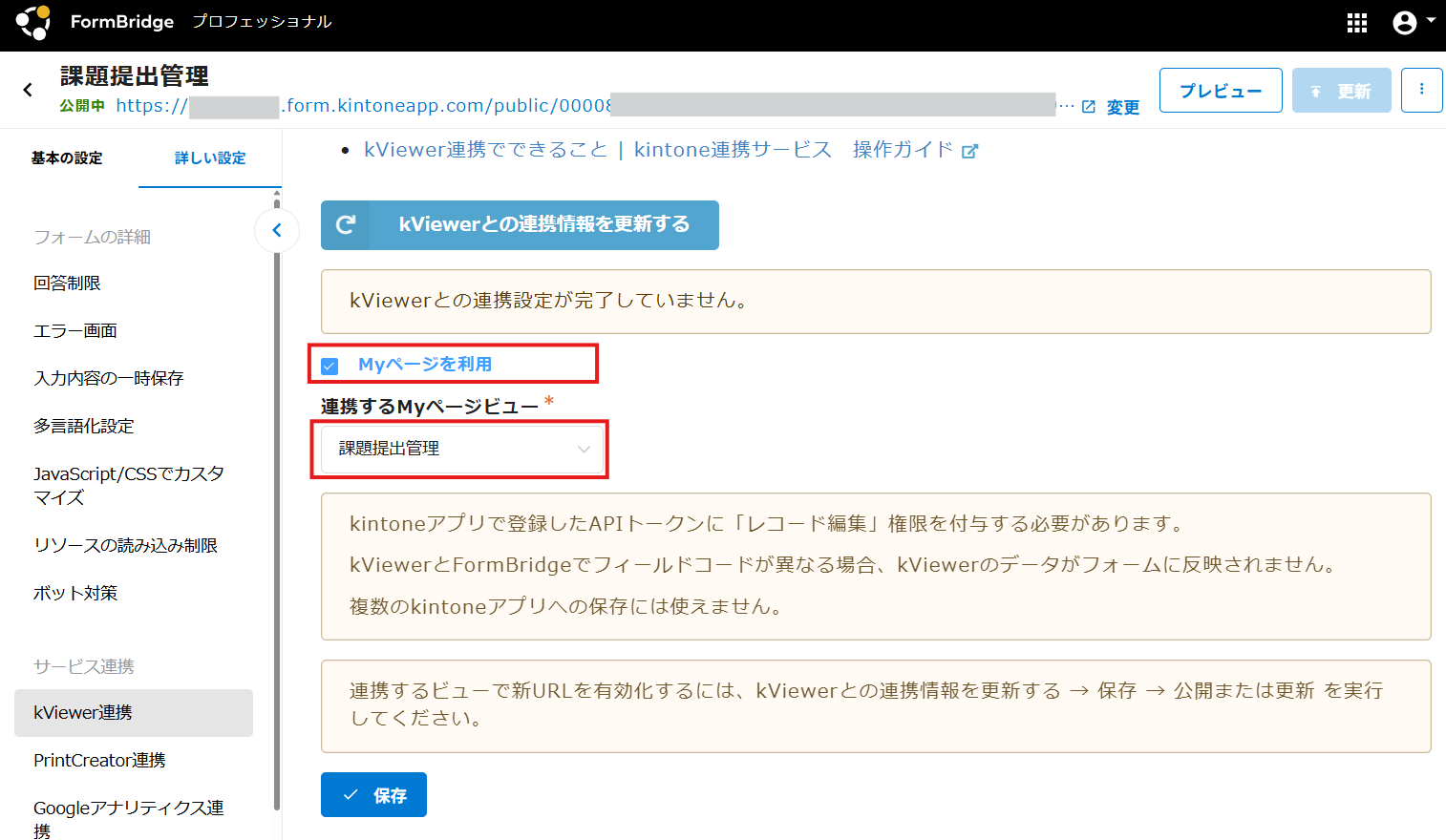Switch to the 基本の設定 tab
This screenshot has width=1446, height=840.
click(67, 158)
